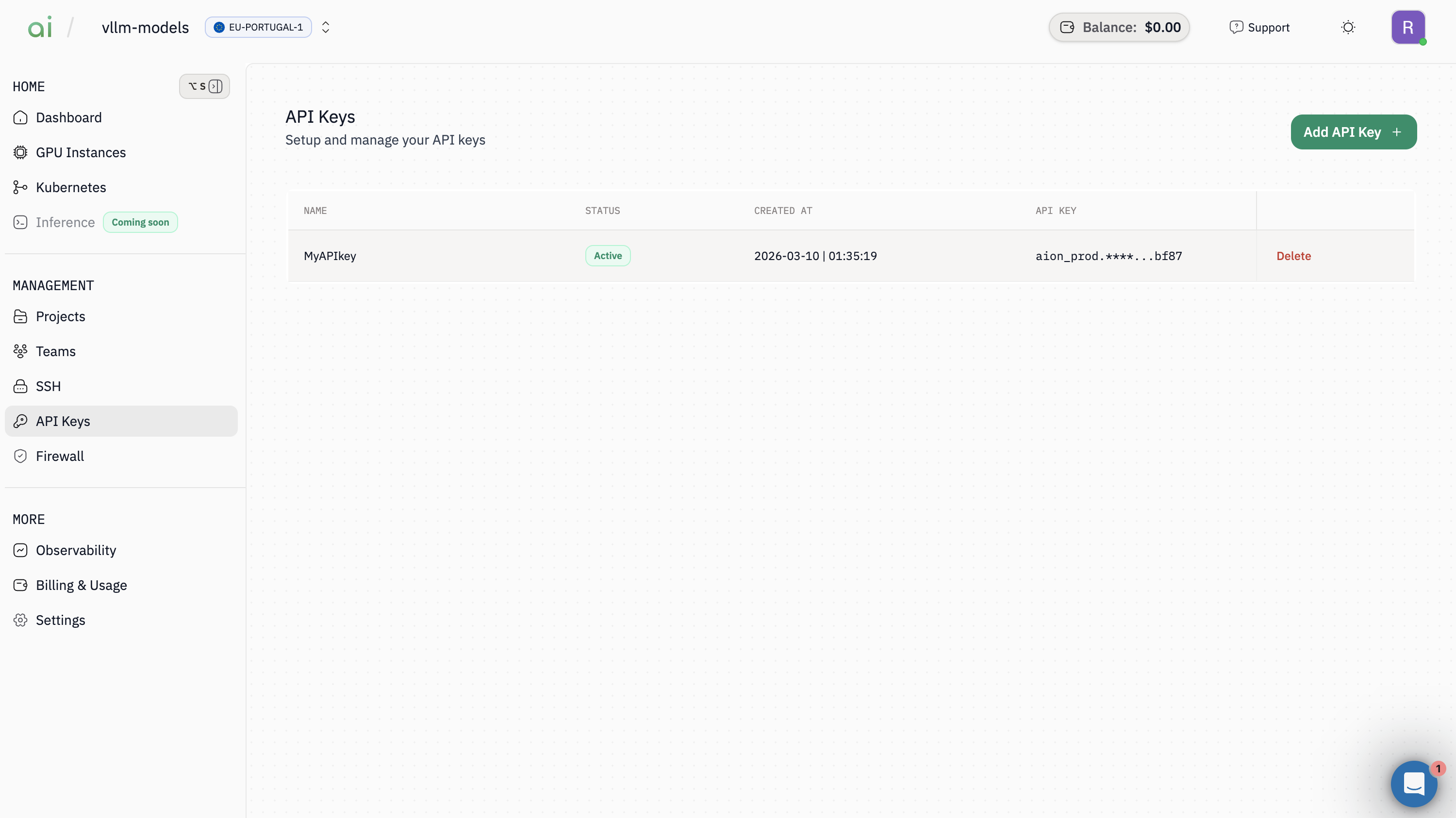The height and width of the screenshot is (818, 1456).
Task: Open the project switcher chevron
Action: 326,27
